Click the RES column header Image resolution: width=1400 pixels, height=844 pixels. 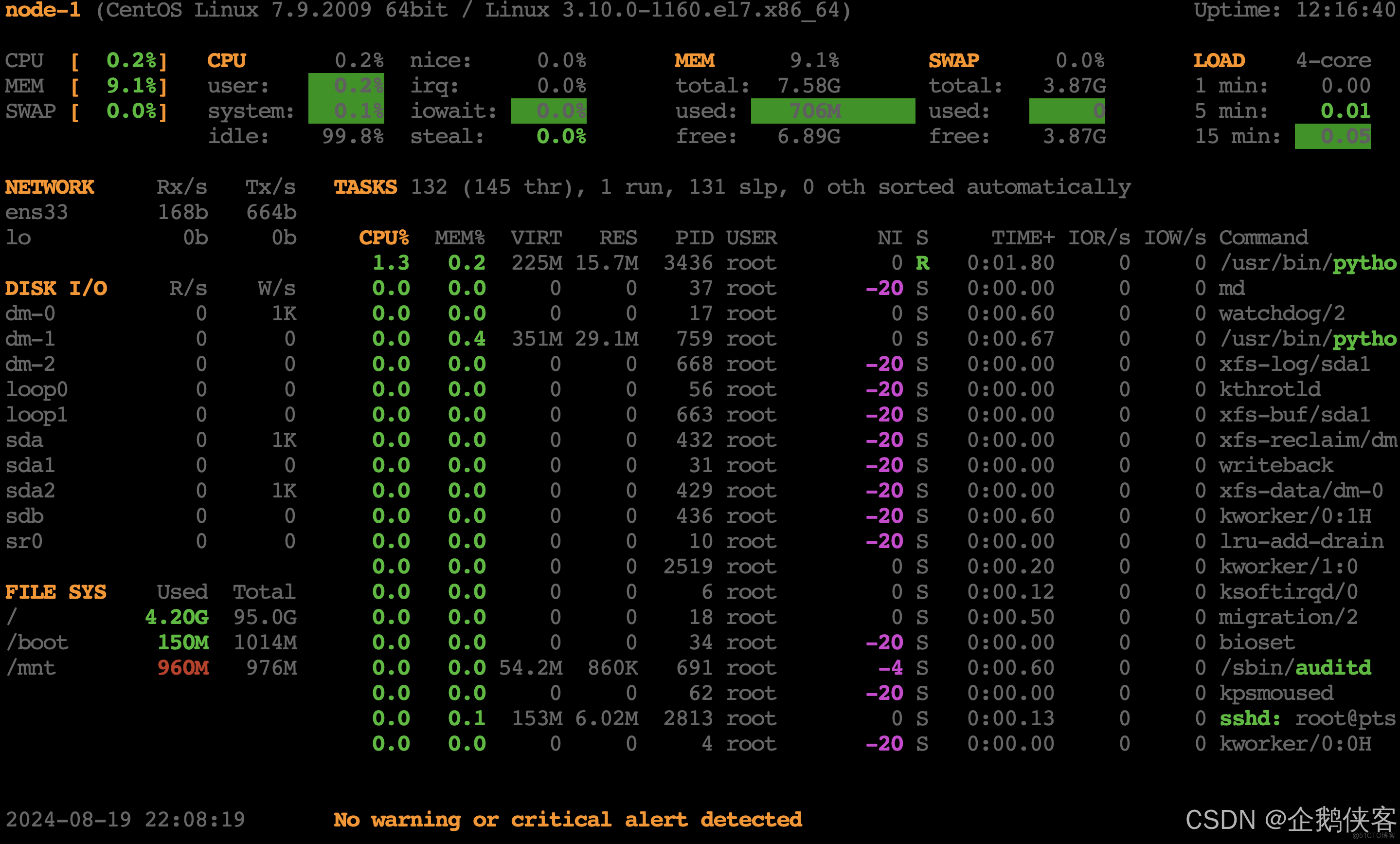pos(618,238)
